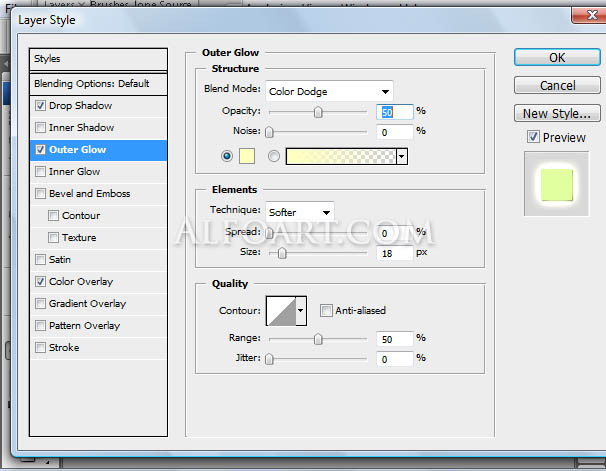
Task: Click the Cancel button
Action: tap(557, 85)
